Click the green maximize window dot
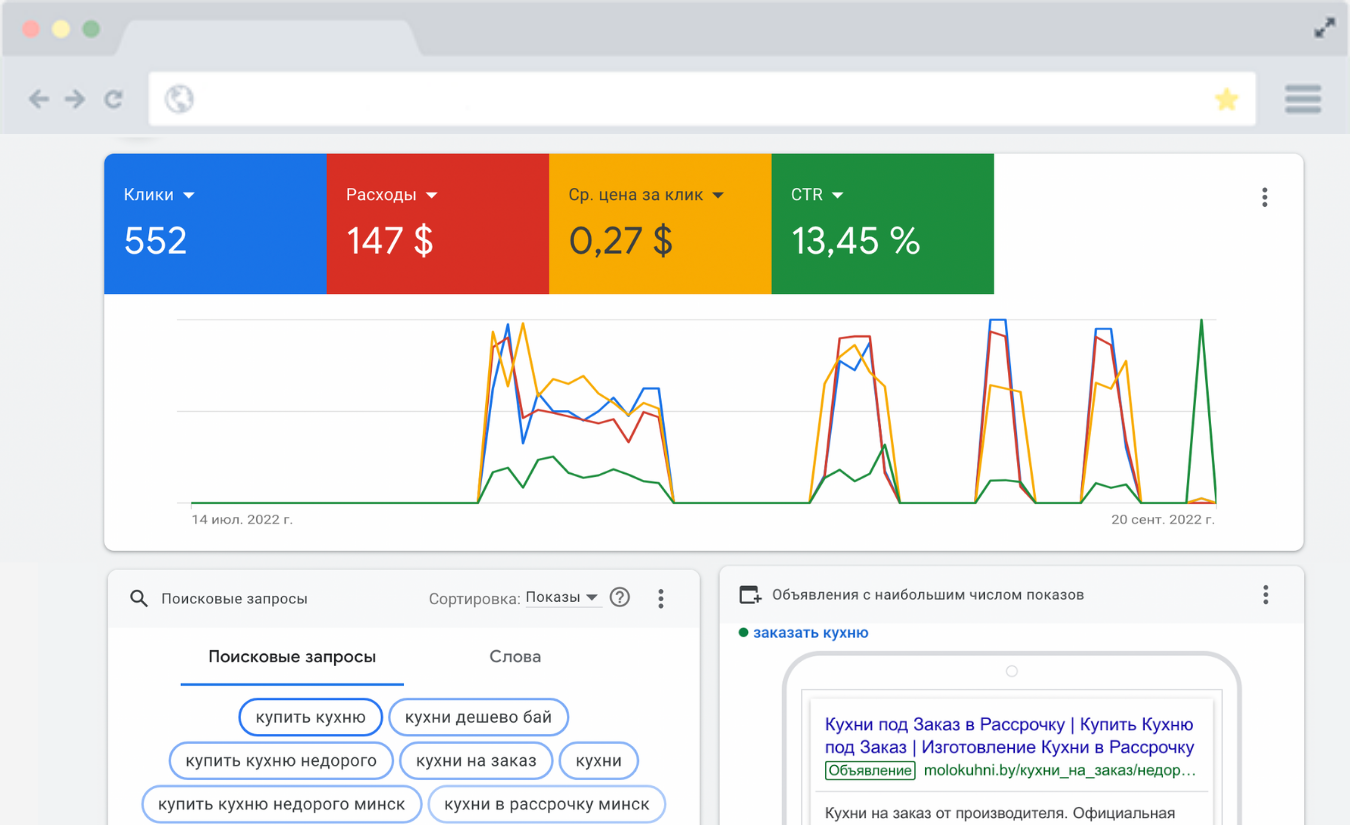Viewport: 1350px width, 825px height. pos(91,28)
